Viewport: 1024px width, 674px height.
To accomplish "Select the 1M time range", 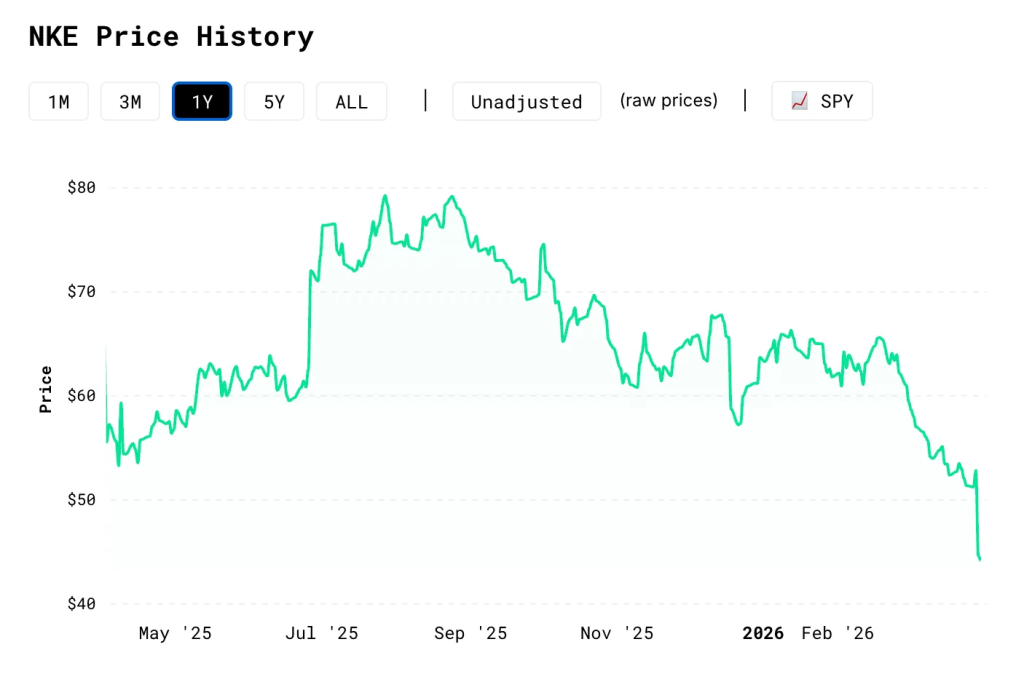I will (x=59, y=102).
